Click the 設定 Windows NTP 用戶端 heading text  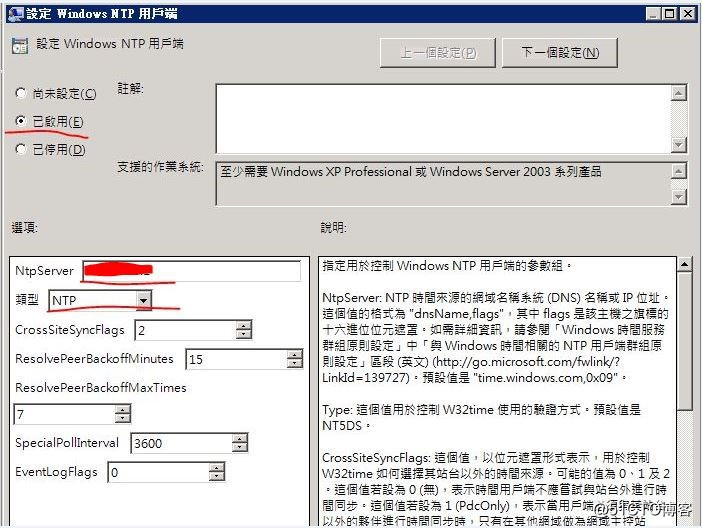click(x=110, y=44)
